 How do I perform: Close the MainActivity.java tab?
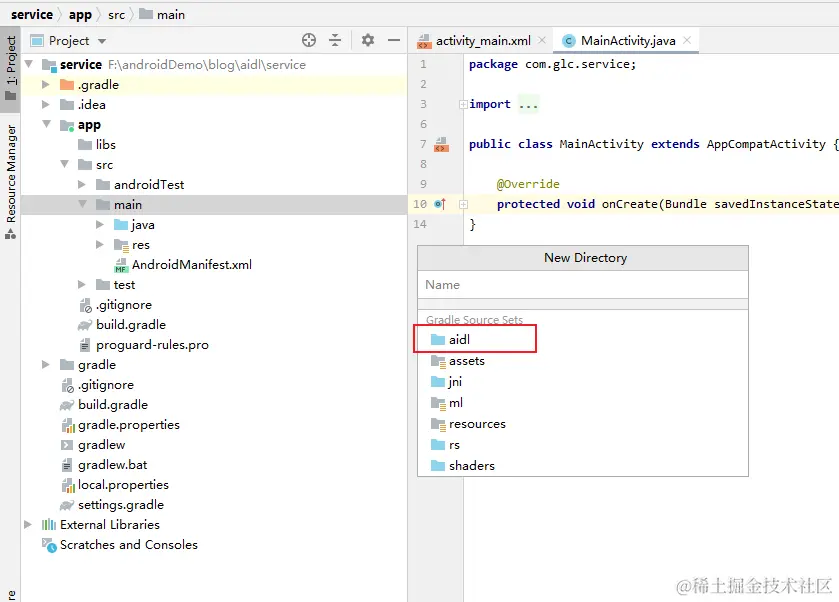click(688, 40)
